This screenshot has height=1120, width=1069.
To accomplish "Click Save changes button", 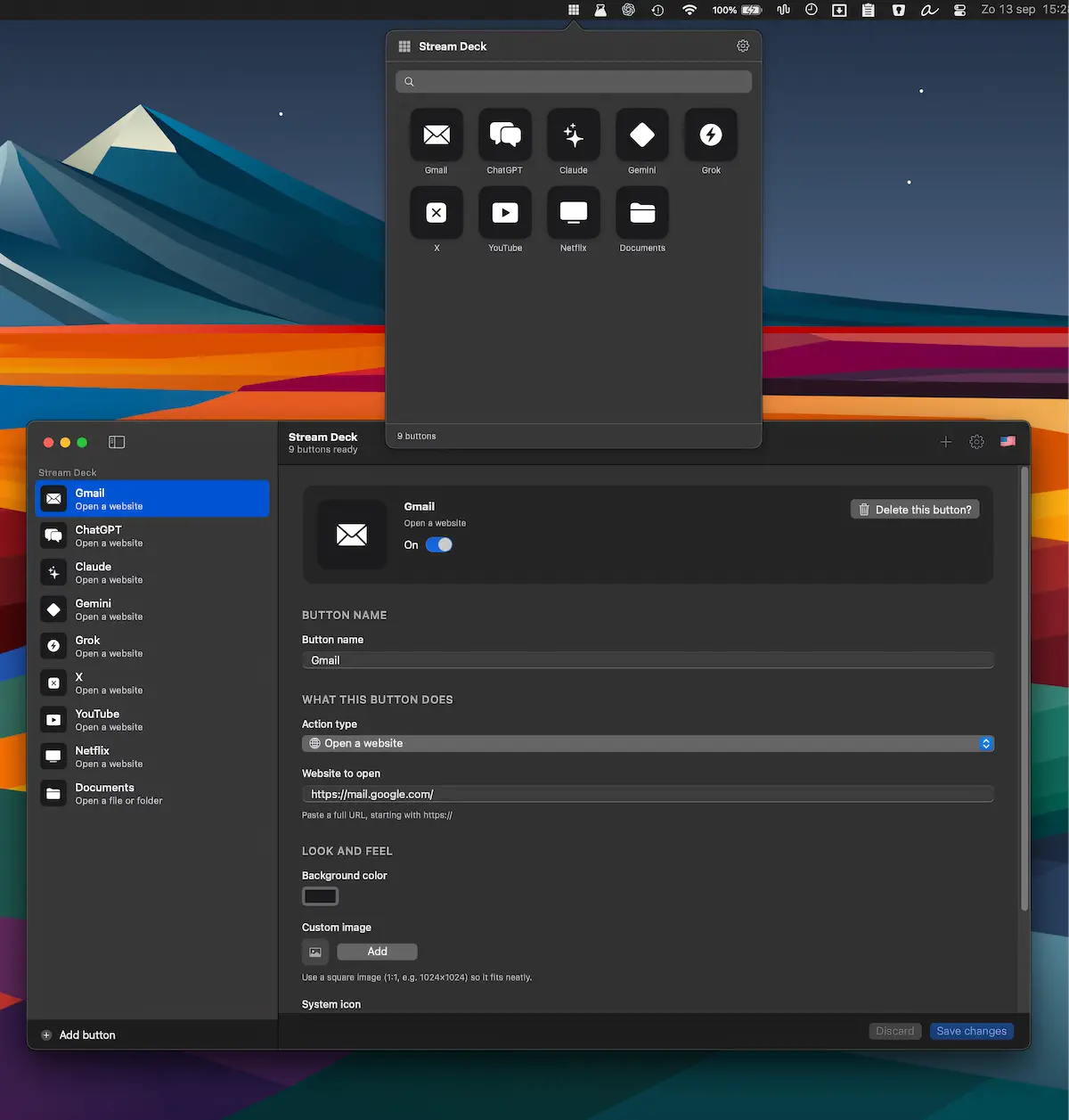I will [x=971, y=1031].
